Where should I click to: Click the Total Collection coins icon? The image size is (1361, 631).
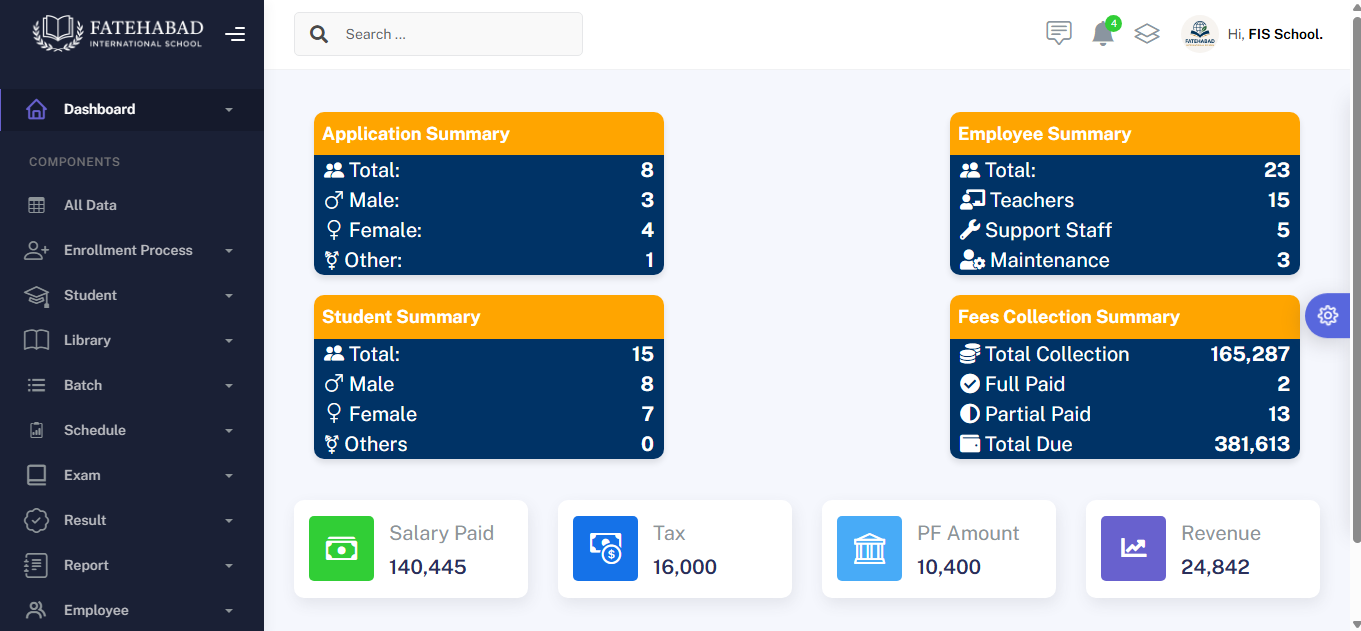(970, 354)
